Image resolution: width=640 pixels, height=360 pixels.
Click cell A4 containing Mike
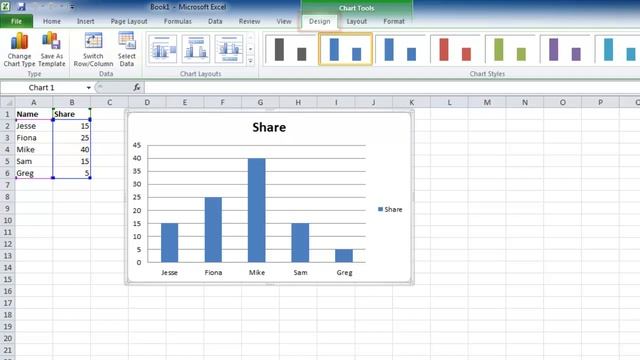(x=34, y=150)
